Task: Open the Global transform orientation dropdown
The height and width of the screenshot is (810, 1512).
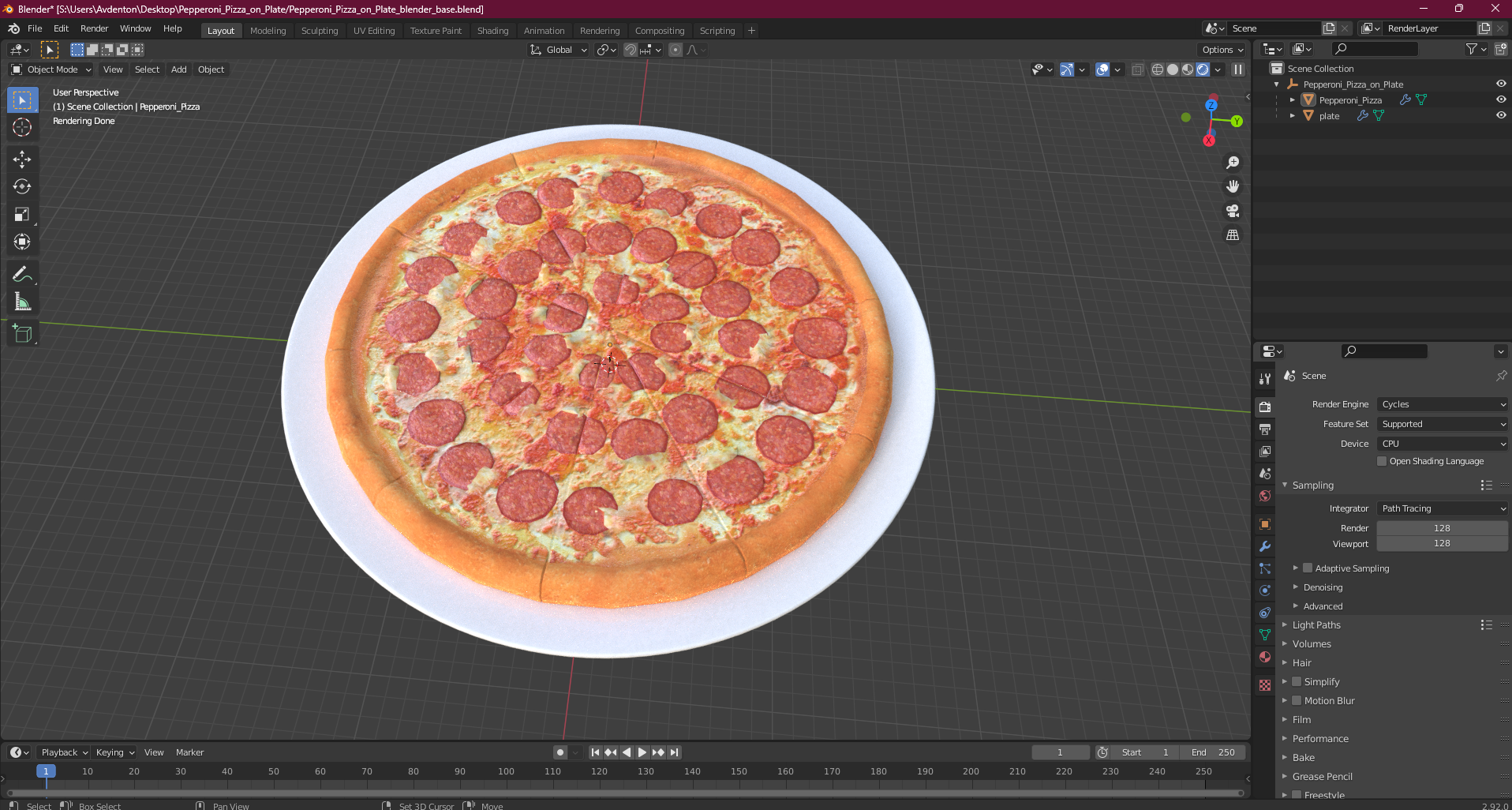Action: [559, 50]
